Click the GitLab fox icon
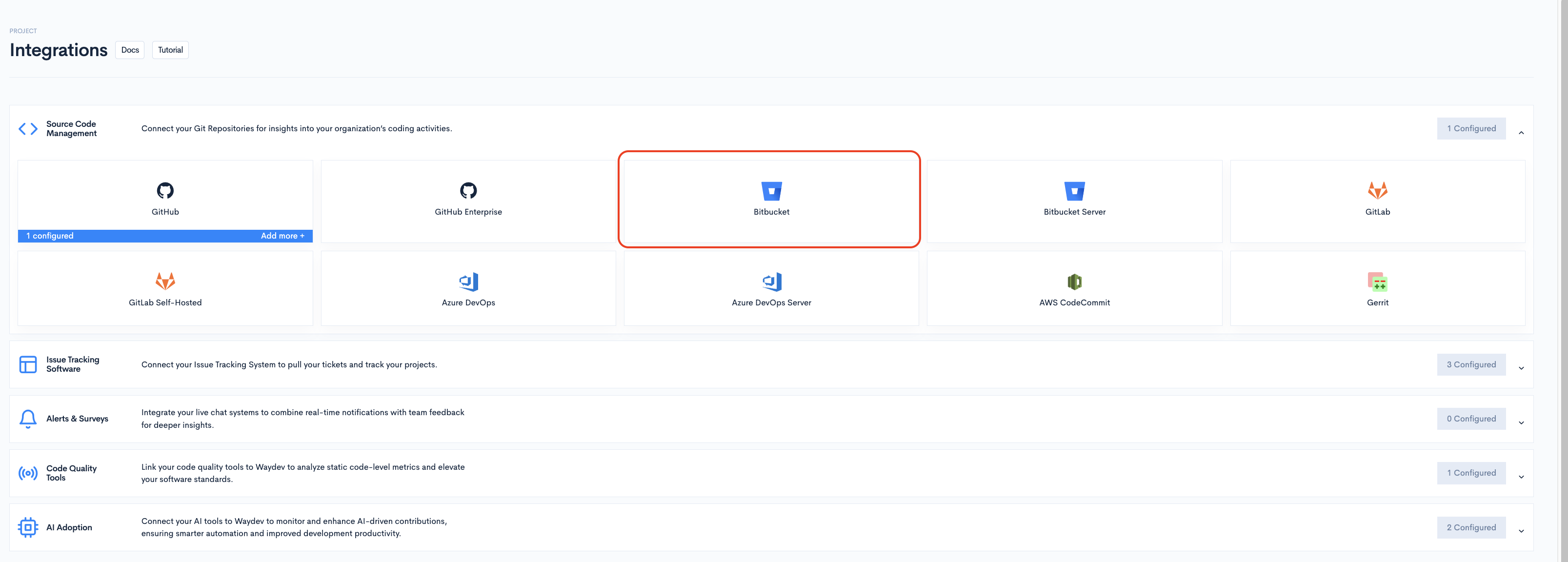Viewport: 1568px width, 562px height. 1377,191
